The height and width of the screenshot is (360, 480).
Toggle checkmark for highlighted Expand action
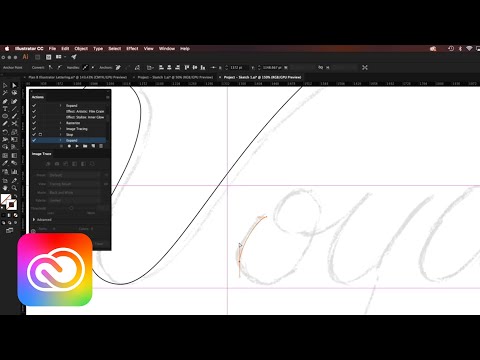34,140
